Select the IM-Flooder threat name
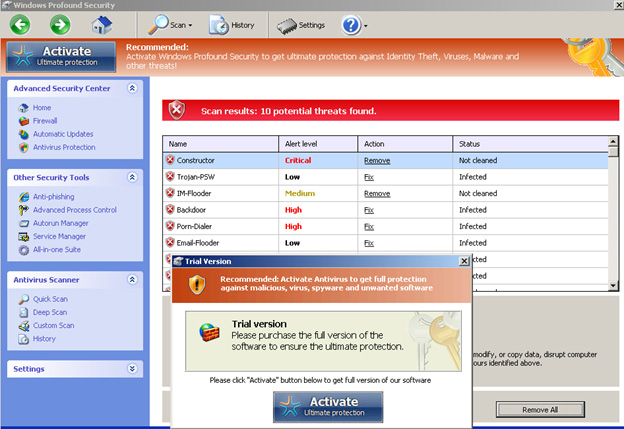Viewport: 624px width, 429px height. (x=194, y=193)
